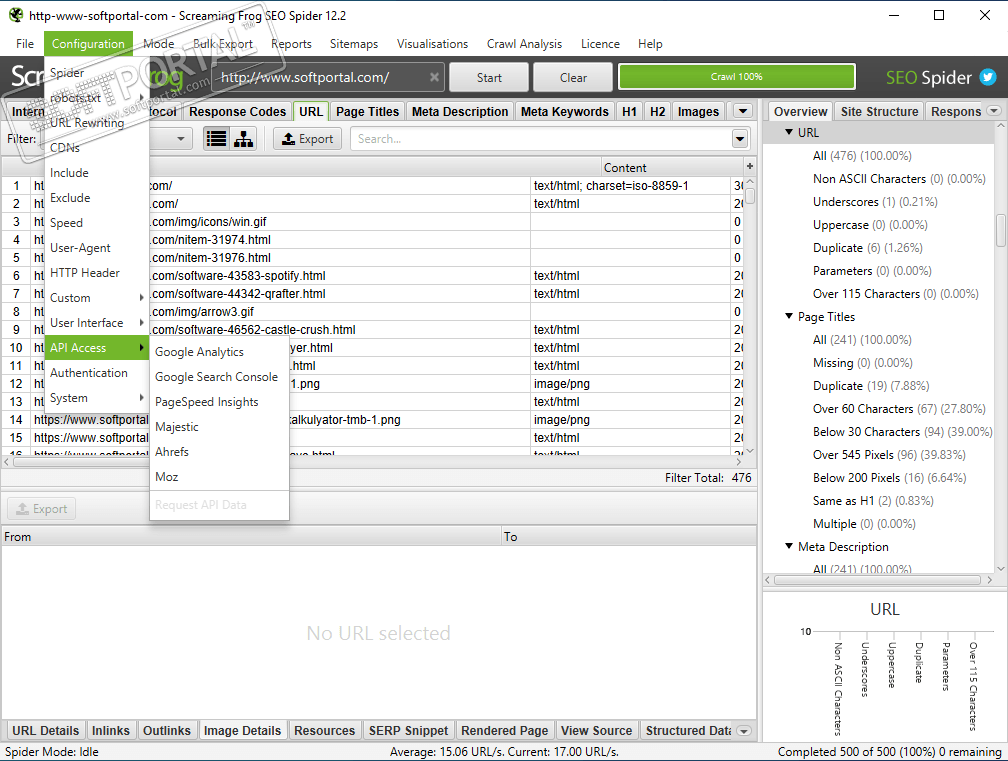
Task: Open Inlinks bottom tab
Action: (111, 731)
